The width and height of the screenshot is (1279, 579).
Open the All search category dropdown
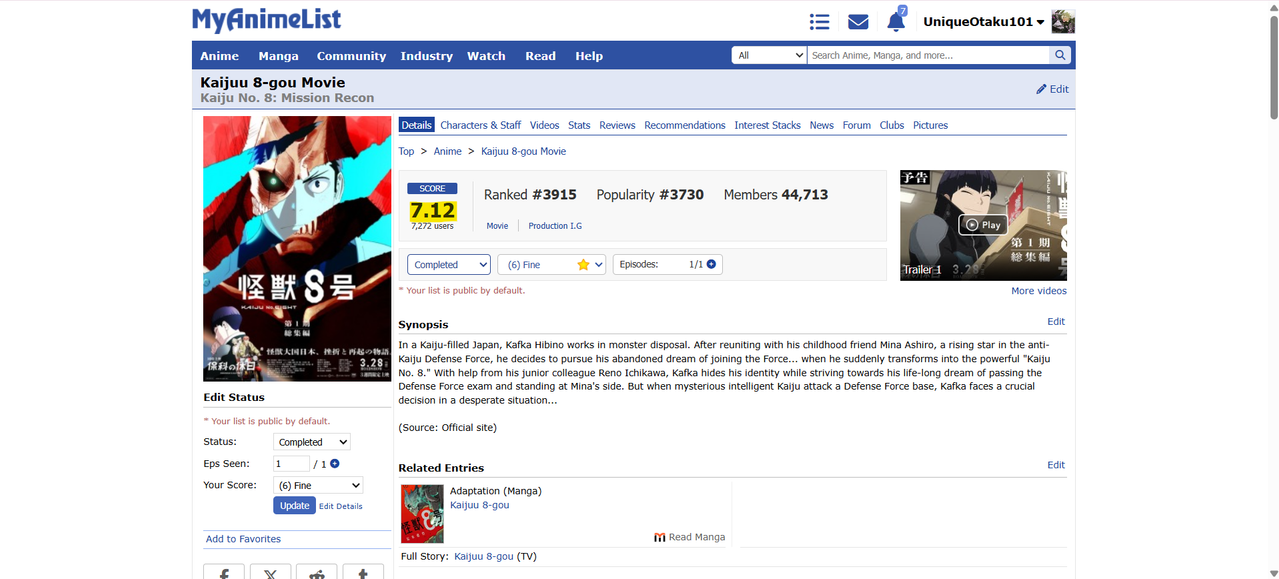point(769,55)
